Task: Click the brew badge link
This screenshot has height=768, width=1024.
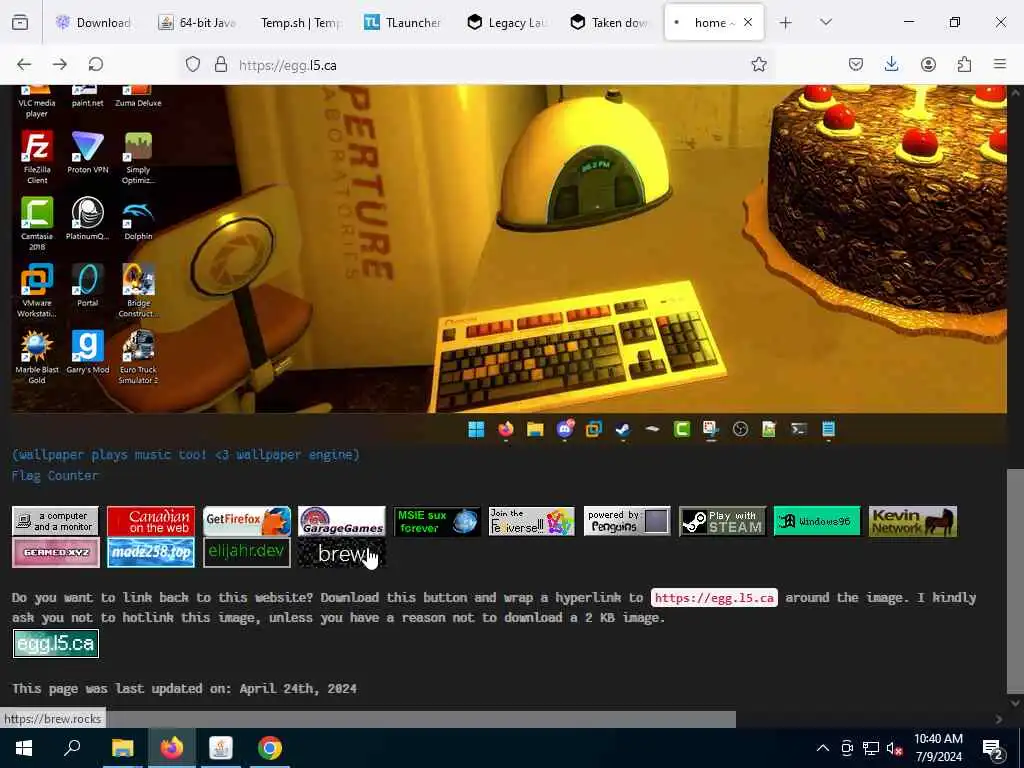Action: click(x=342, y=553)
